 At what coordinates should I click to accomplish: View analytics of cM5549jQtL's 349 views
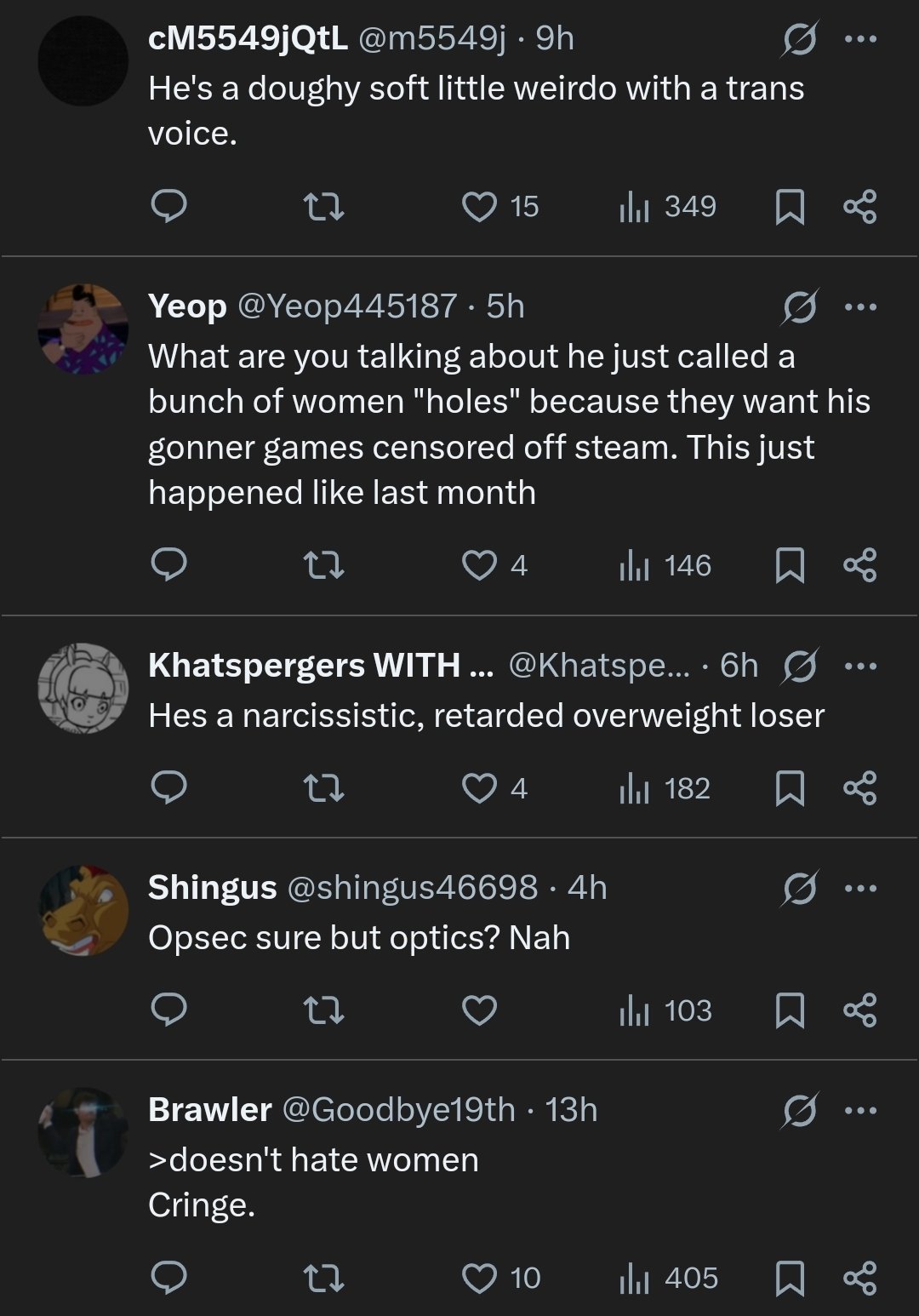[668, 207]
